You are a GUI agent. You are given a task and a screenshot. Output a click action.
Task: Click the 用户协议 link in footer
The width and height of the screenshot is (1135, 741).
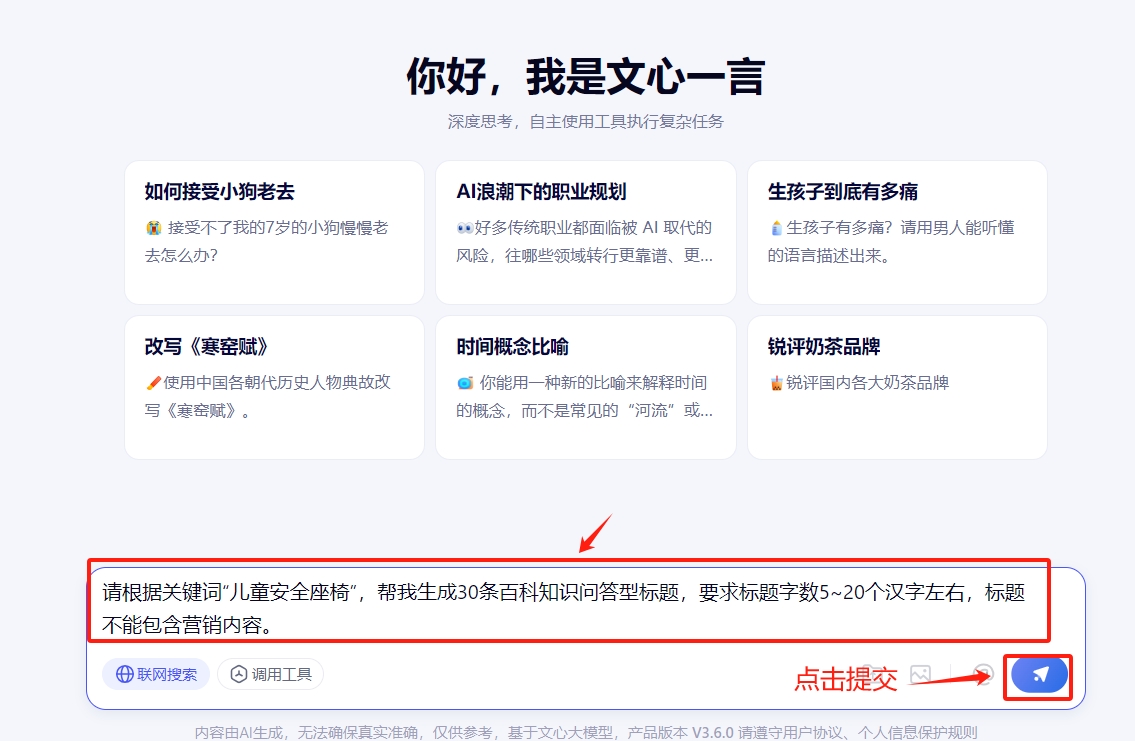[x=812, y=732]
